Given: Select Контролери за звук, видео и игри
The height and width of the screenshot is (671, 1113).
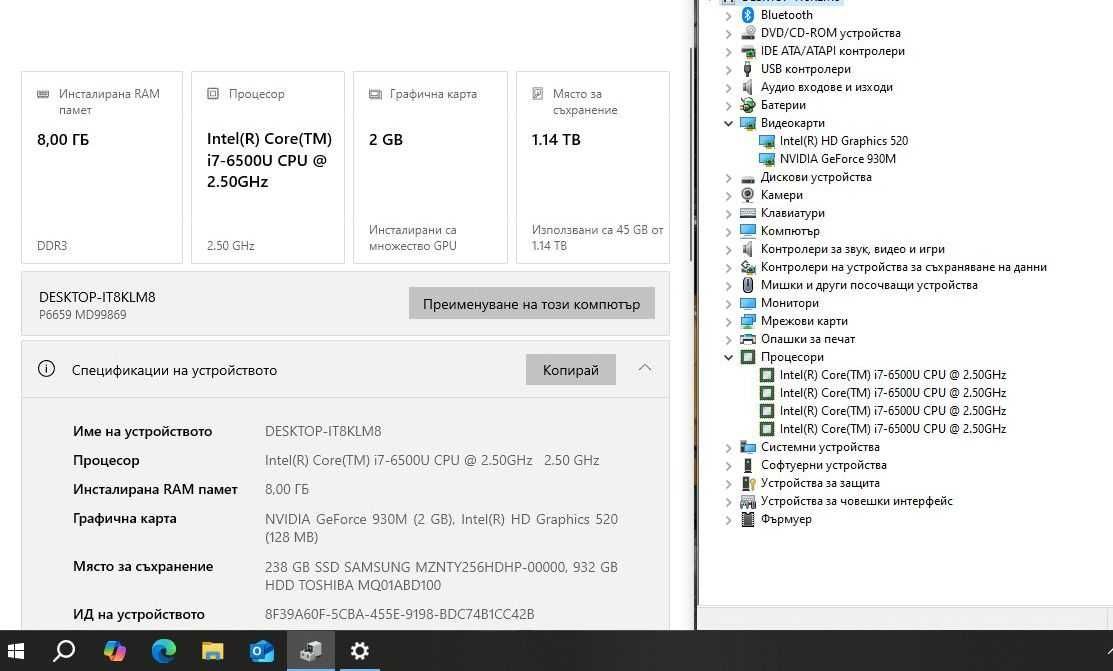Looking at the screenshot, I should pyautogui.click(x=852, y=249).
